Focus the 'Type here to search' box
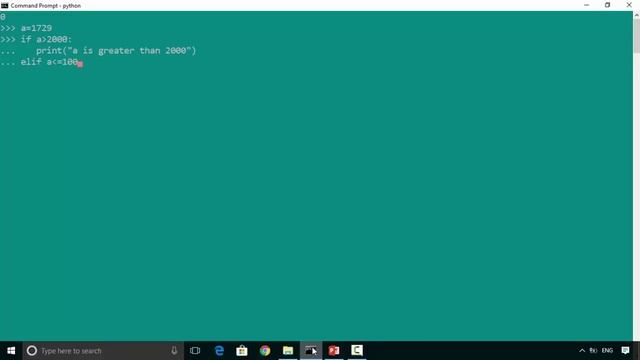This screenshot has width=640, height=360. pos(103,351)
